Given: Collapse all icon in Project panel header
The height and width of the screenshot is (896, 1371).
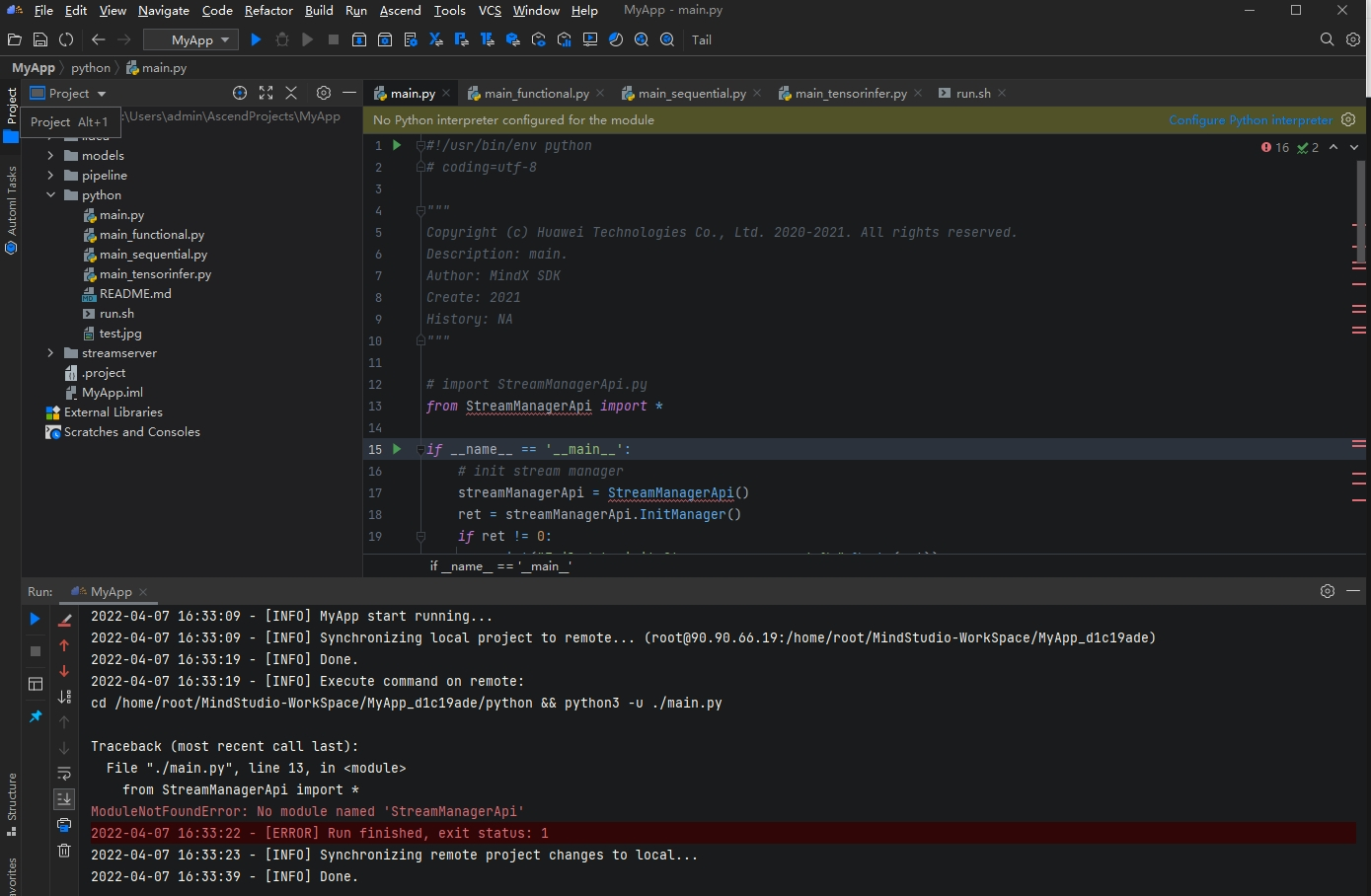Looking at the screenshot, I should click(x=291, y=93).
